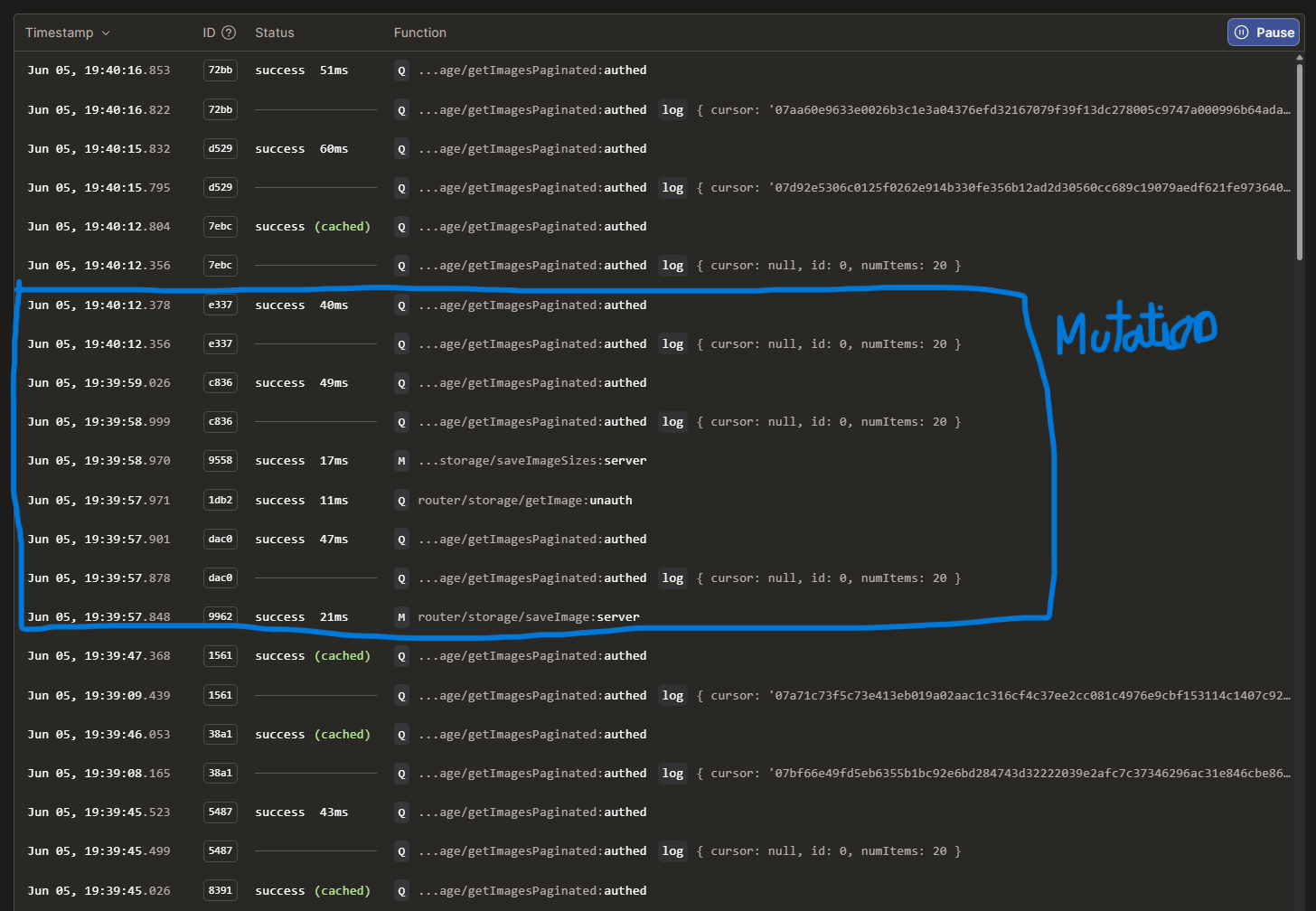Click the ...storage/saveImageSizes:server function name
Viewport: 1316px width, 911px height.
532,461
